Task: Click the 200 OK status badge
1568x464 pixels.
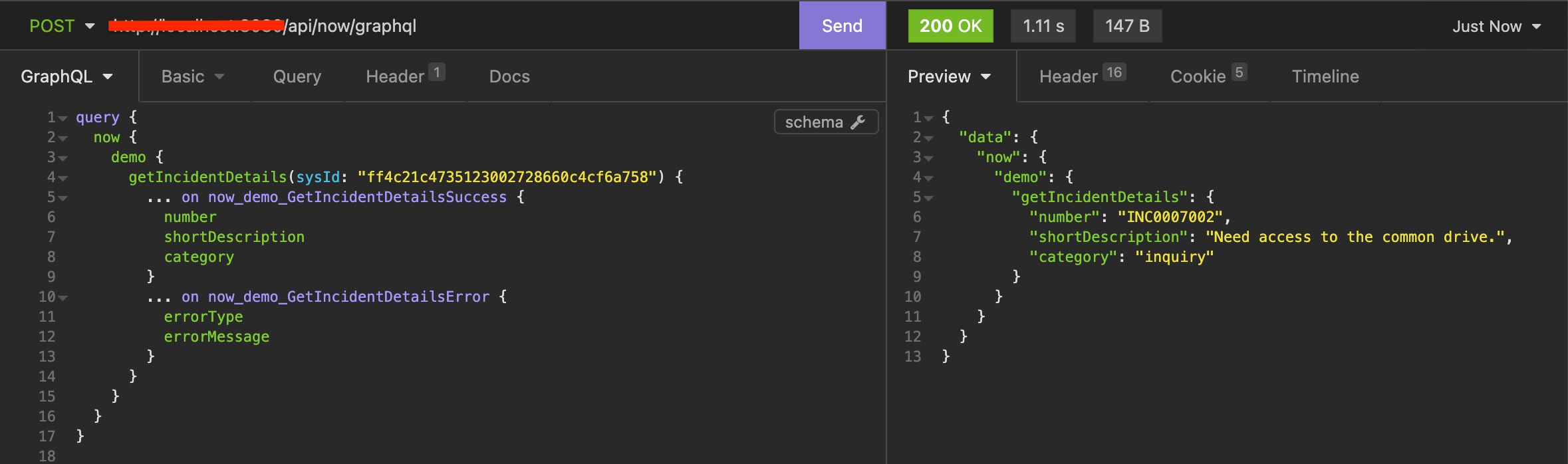Action: tap(950, 26)
